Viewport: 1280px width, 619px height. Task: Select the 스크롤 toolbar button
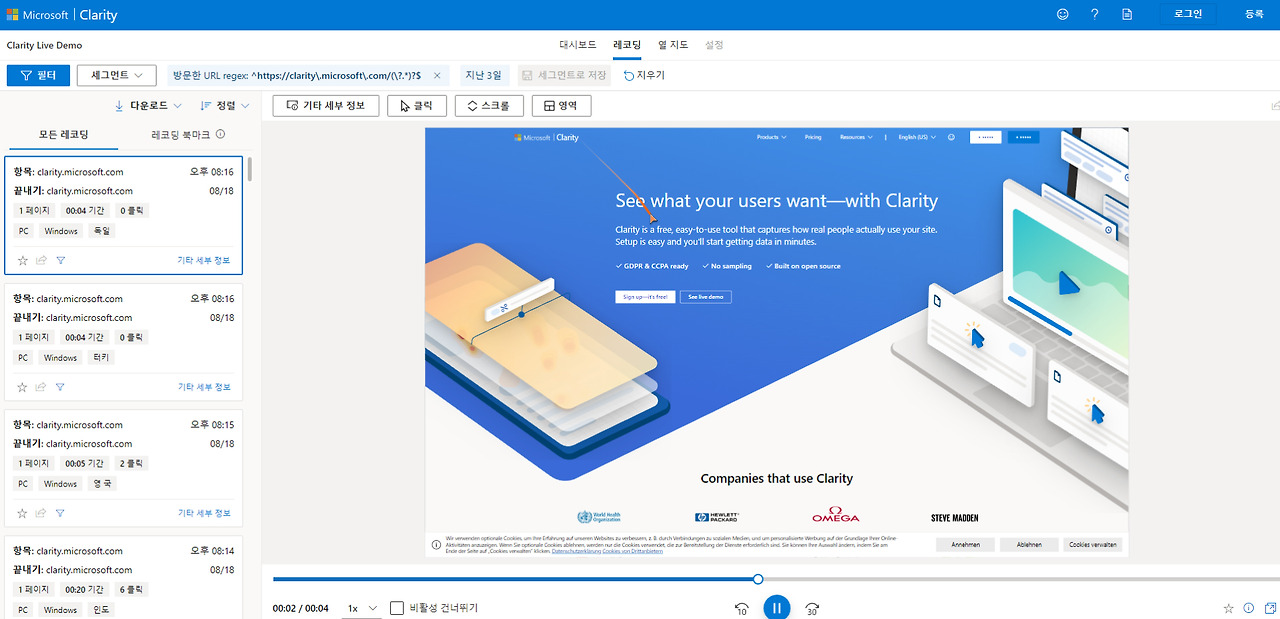click(x=489, y=105)
